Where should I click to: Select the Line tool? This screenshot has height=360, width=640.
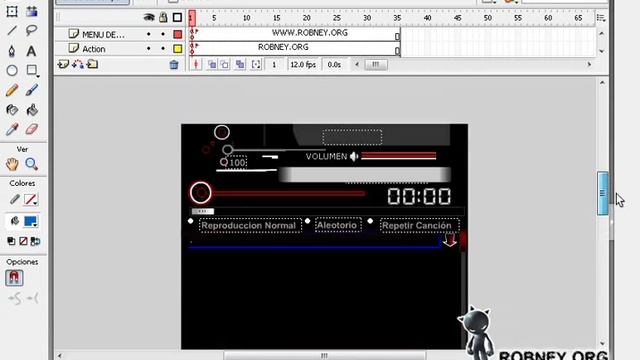point(12,31)
